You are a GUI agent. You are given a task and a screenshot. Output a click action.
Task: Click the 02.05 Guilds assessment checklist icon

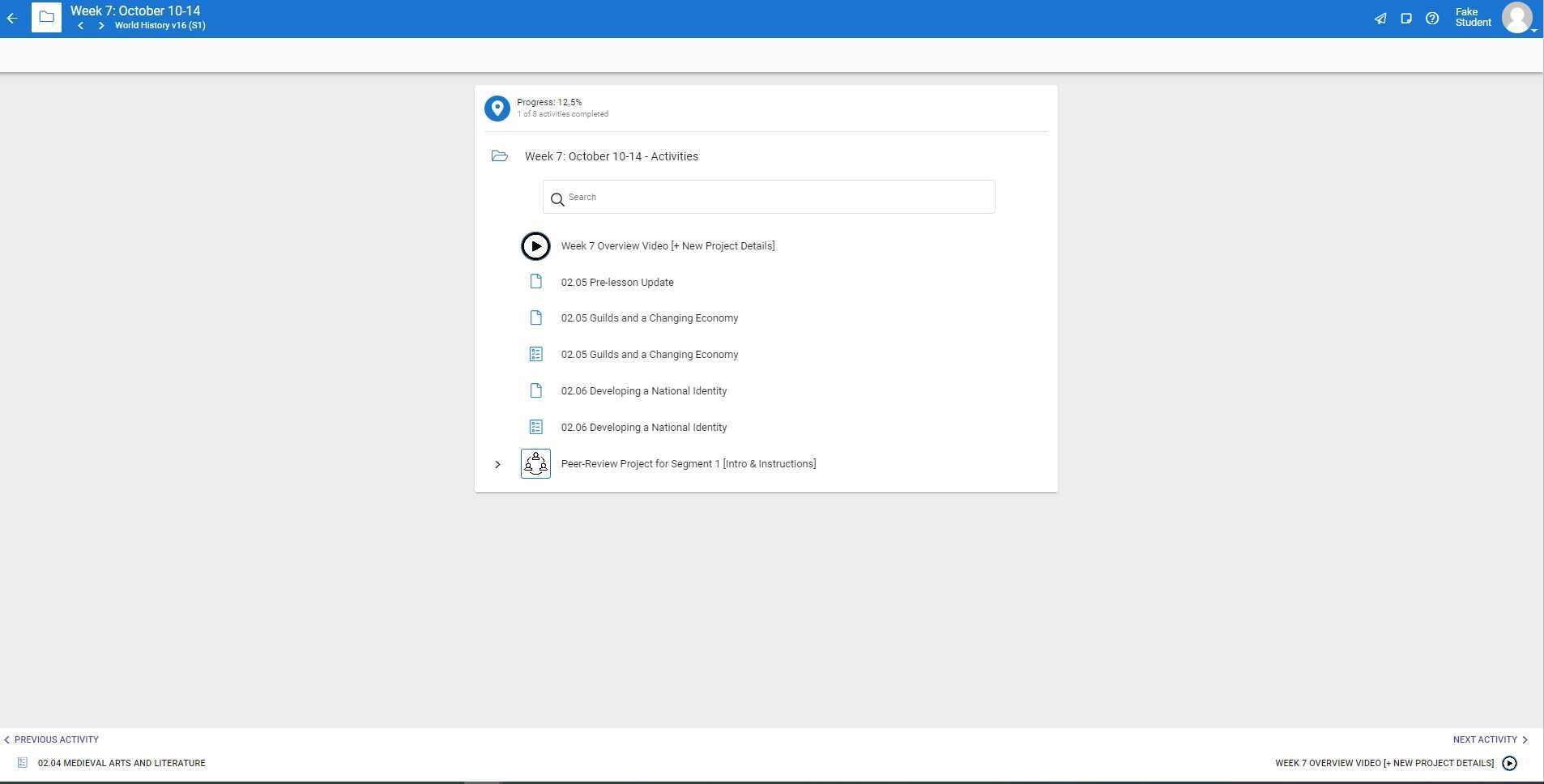pos(535,355)
